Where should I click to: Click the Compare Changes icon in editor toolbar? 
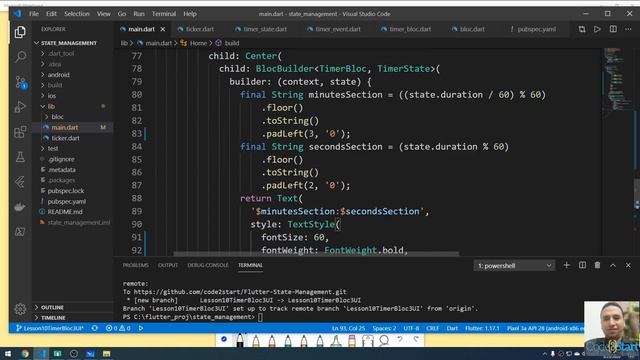point(582,29)
